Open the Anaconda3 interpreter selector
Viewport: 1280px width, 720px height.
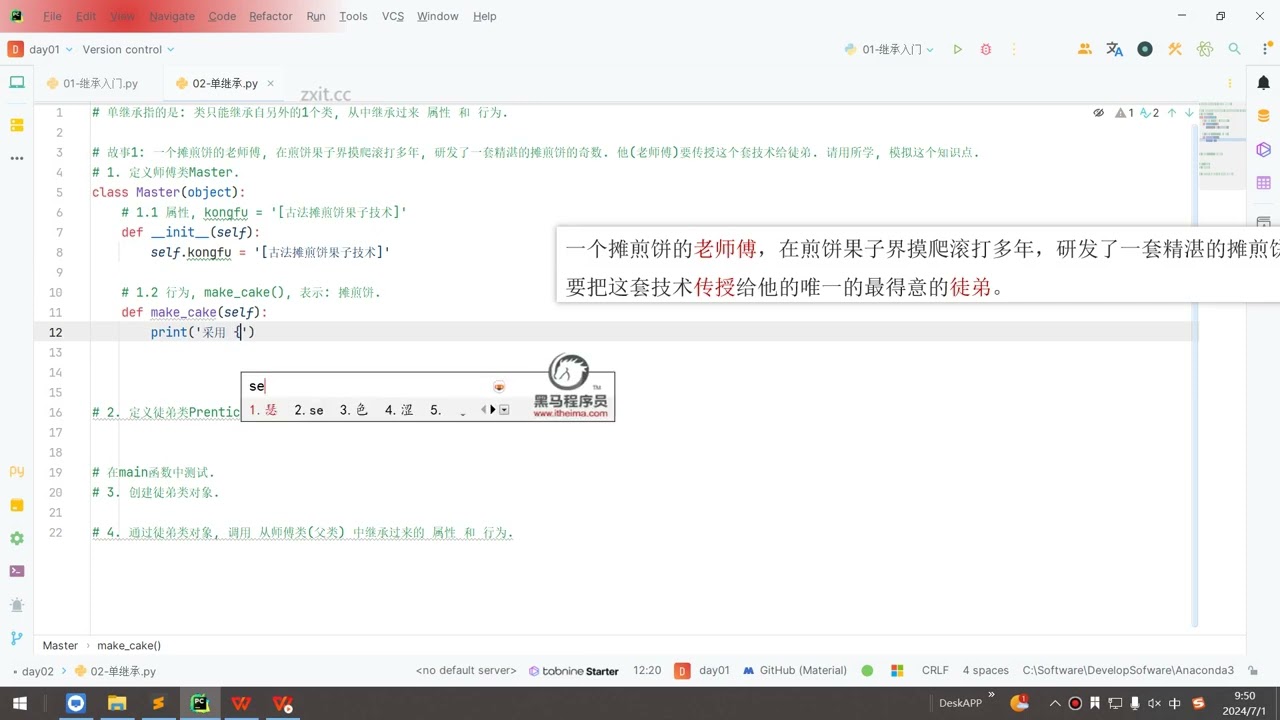click(x=1128, y=671)
